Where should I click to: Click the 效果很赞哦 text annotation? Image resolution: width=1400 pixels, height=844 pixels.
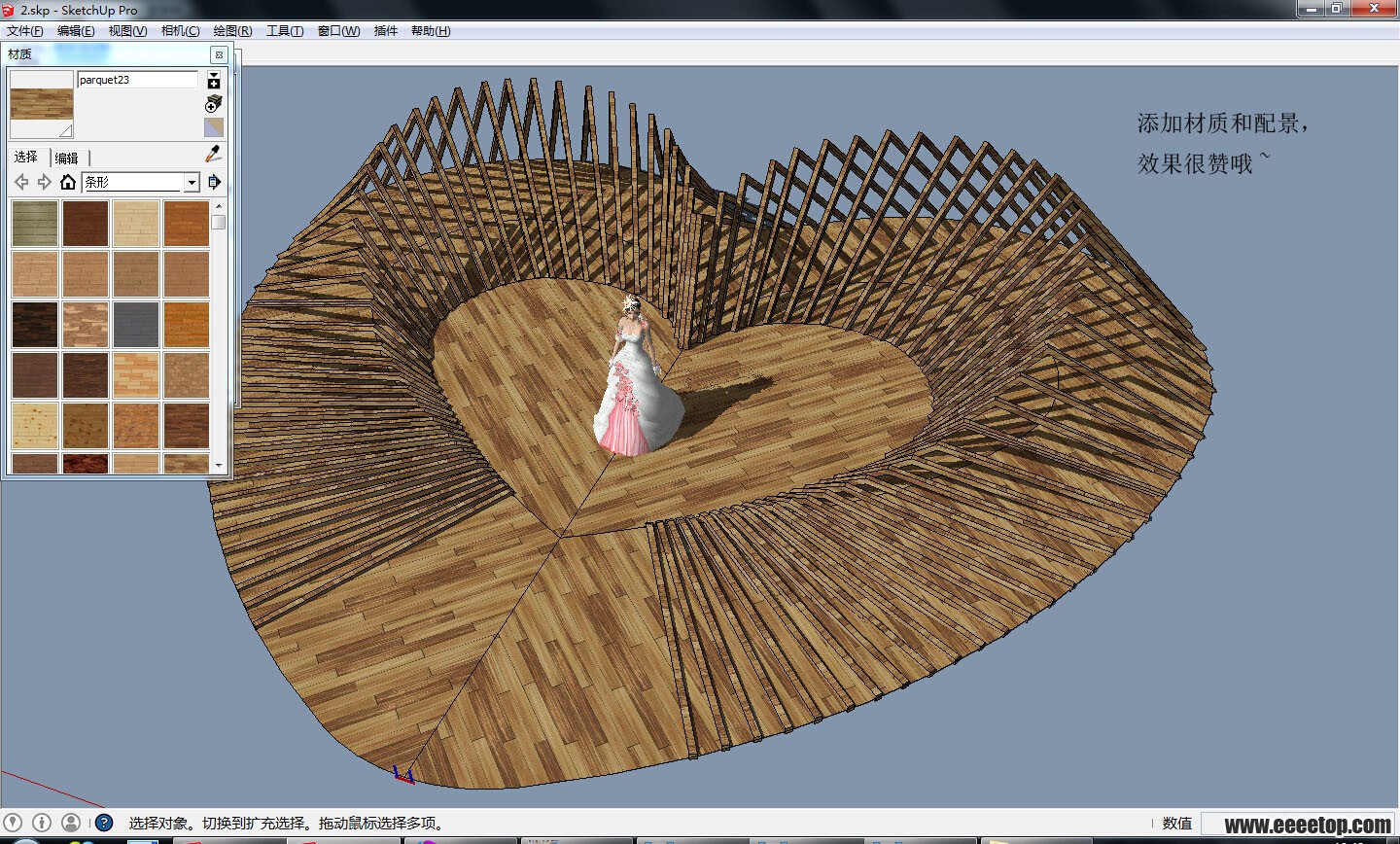coord(1204,162)
